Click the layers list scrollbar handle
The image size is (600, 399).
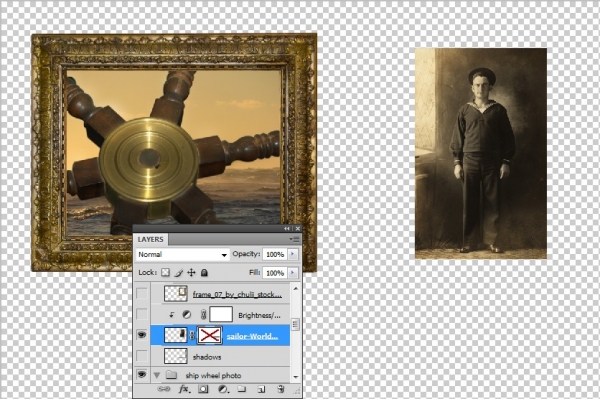(295, 324)
